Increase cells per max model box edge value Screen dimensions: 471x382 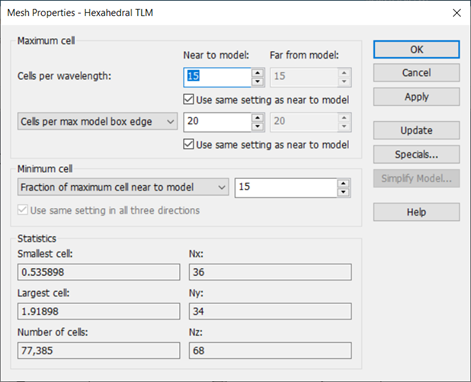pos(257,117)
